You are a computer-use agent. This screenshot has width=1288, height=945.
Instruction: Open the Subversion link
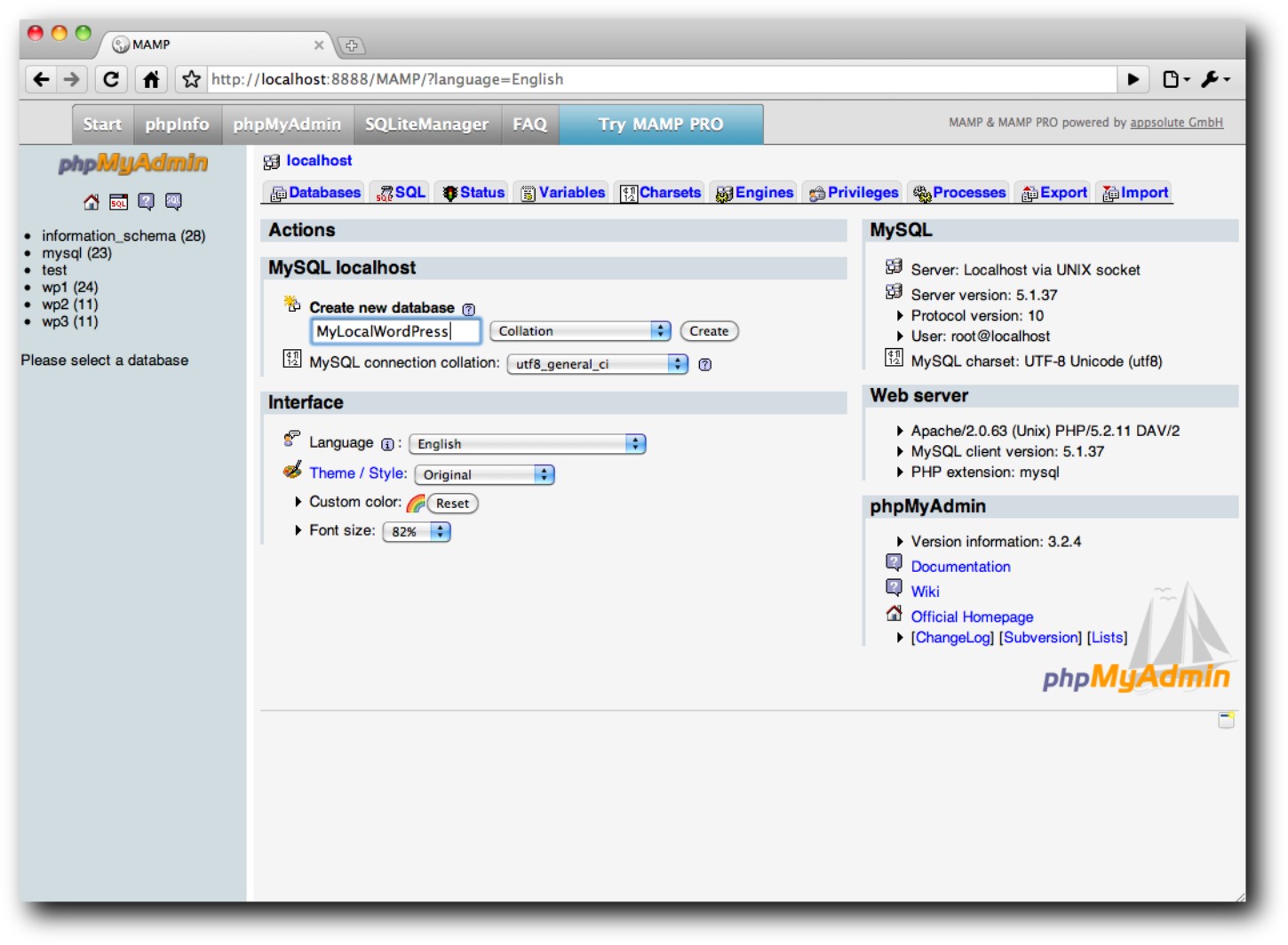1040,638
